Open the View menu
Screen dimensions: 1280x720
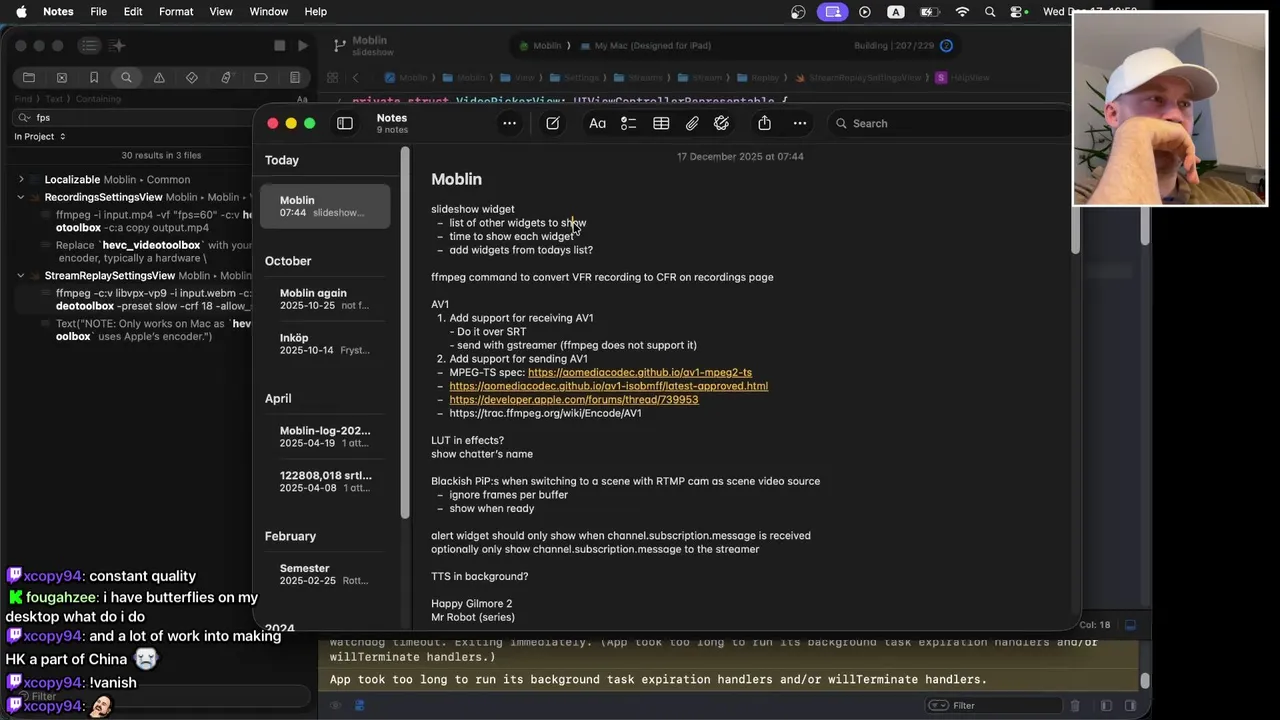click(221, 11)
